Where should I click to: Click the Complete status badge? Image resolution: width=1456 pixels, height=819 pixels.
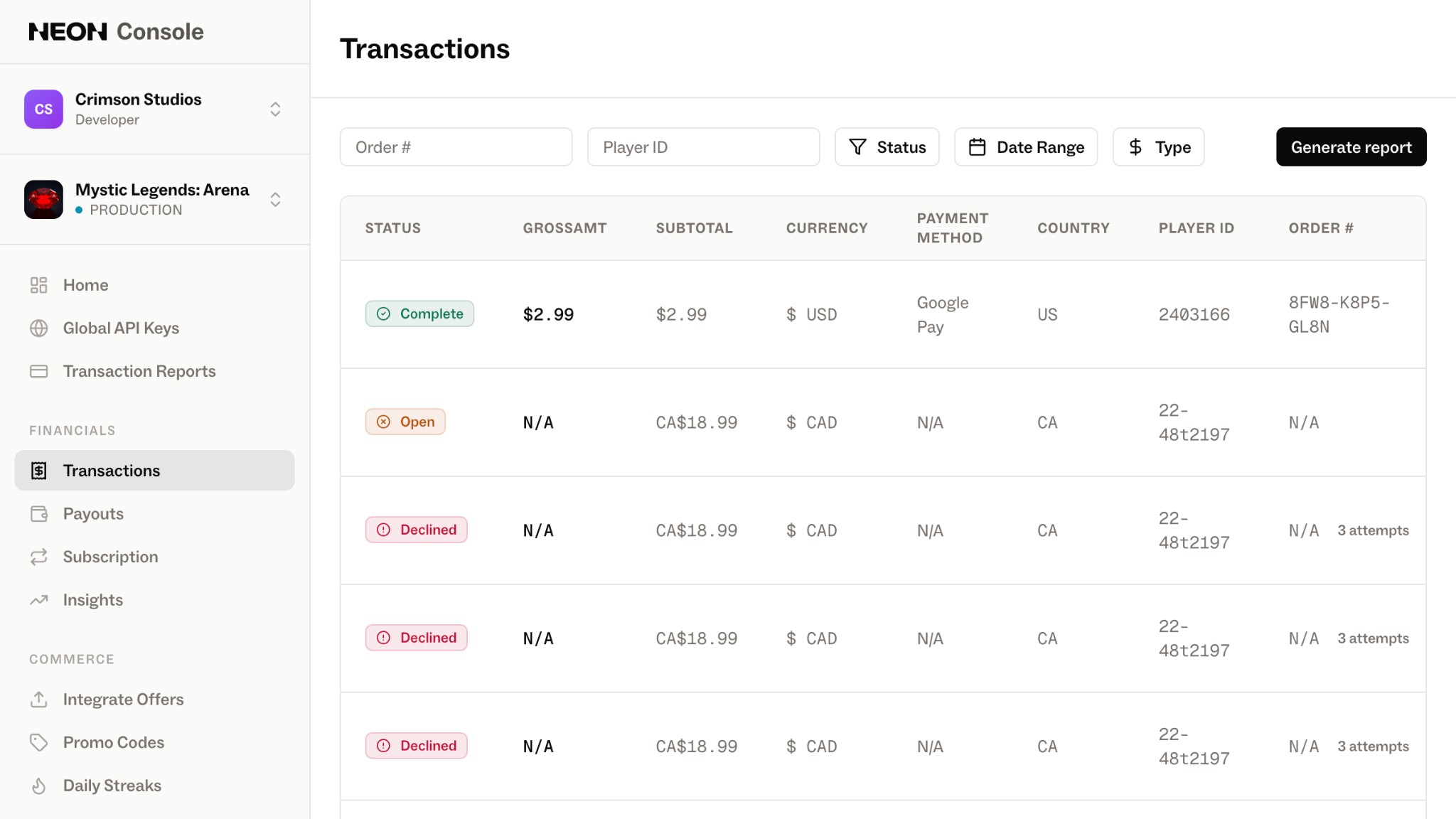419,314
